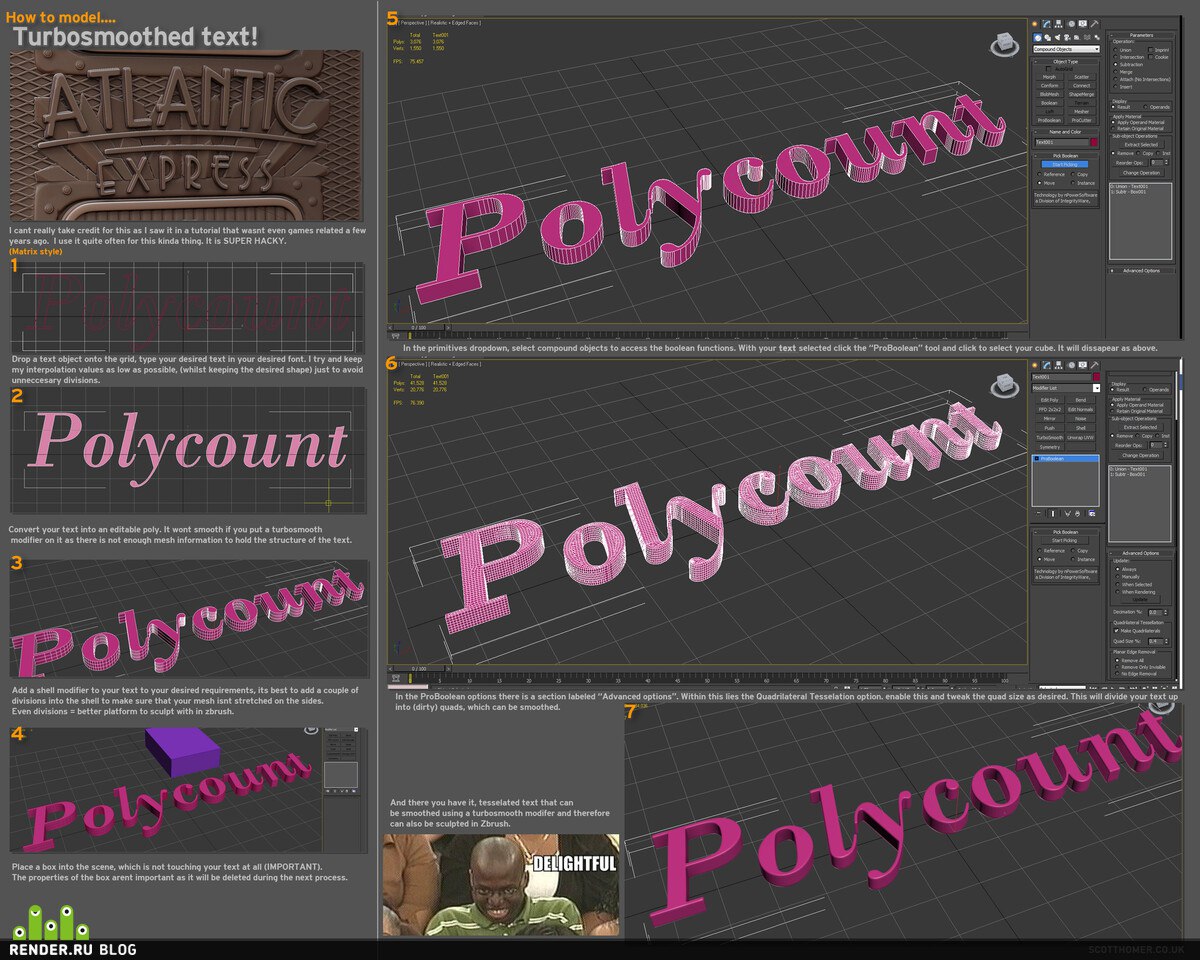Collapse the Advanced Options rollout showing Update options
The width and height of the screenshot is (1200, 960).
pos(1140,553)
